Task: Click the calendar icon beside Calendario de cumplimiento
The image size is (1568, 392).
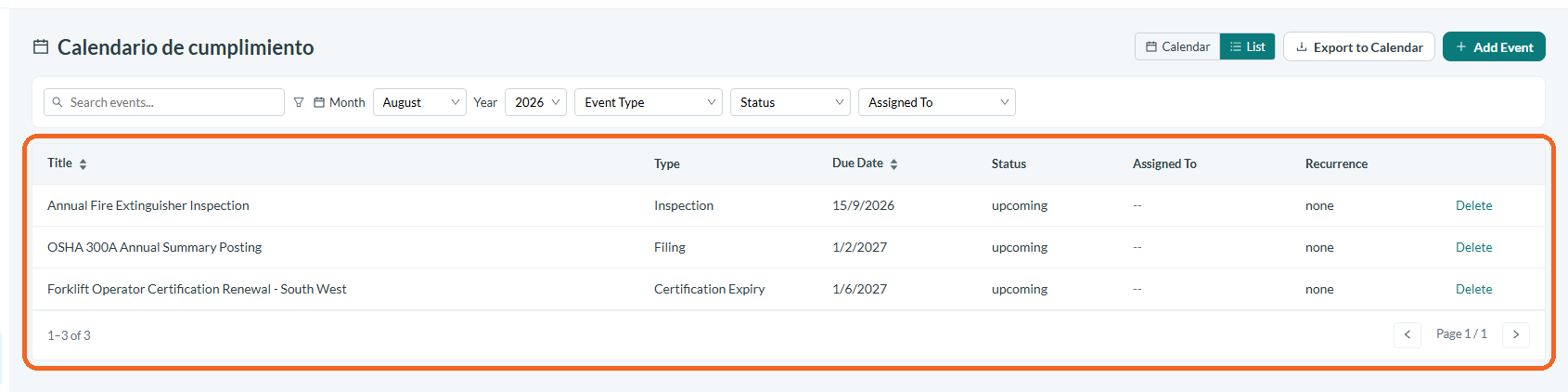Action: [x=41, y=46]
